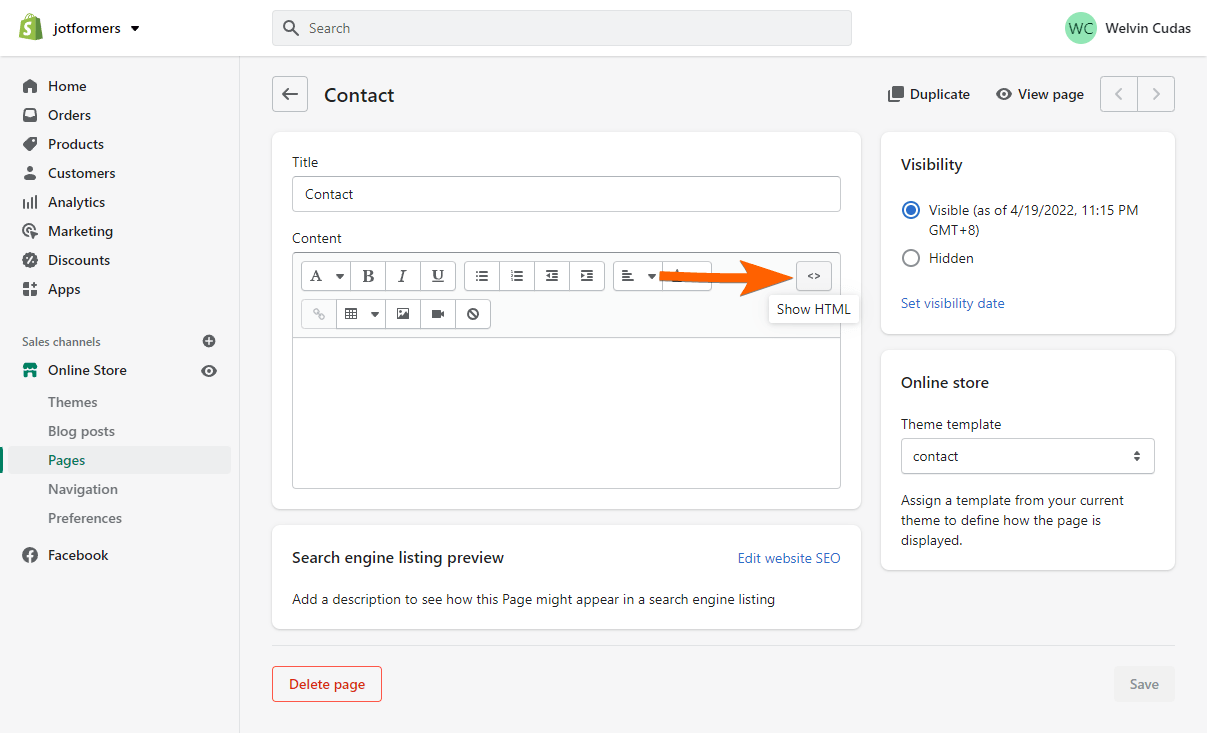The width and height of the screenshot is (1207, 733).
Task: Open the Navigation section in the sidebar
Action: click(x=83, y=488)
